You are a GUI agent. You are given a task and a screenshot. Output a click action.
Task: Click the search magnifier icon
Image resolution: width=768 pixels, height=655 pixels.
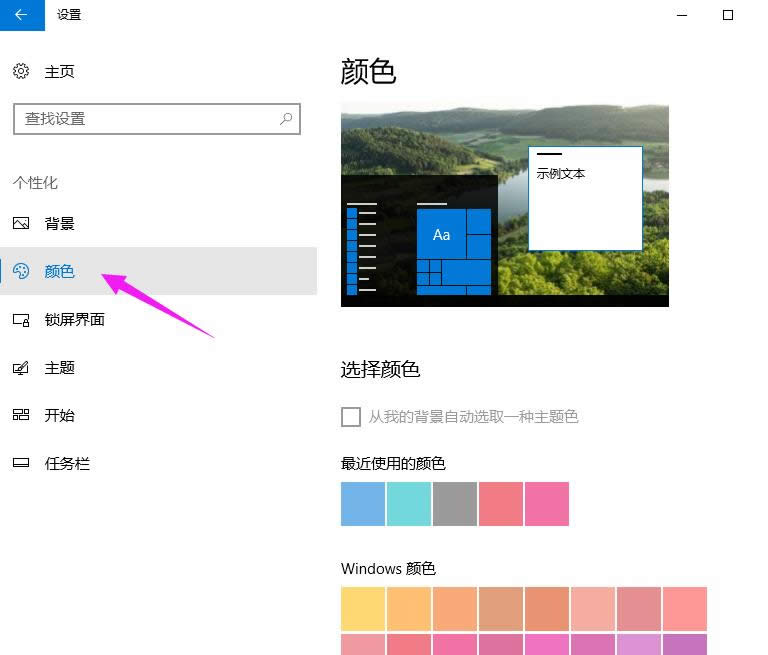(x=286, y=119)
